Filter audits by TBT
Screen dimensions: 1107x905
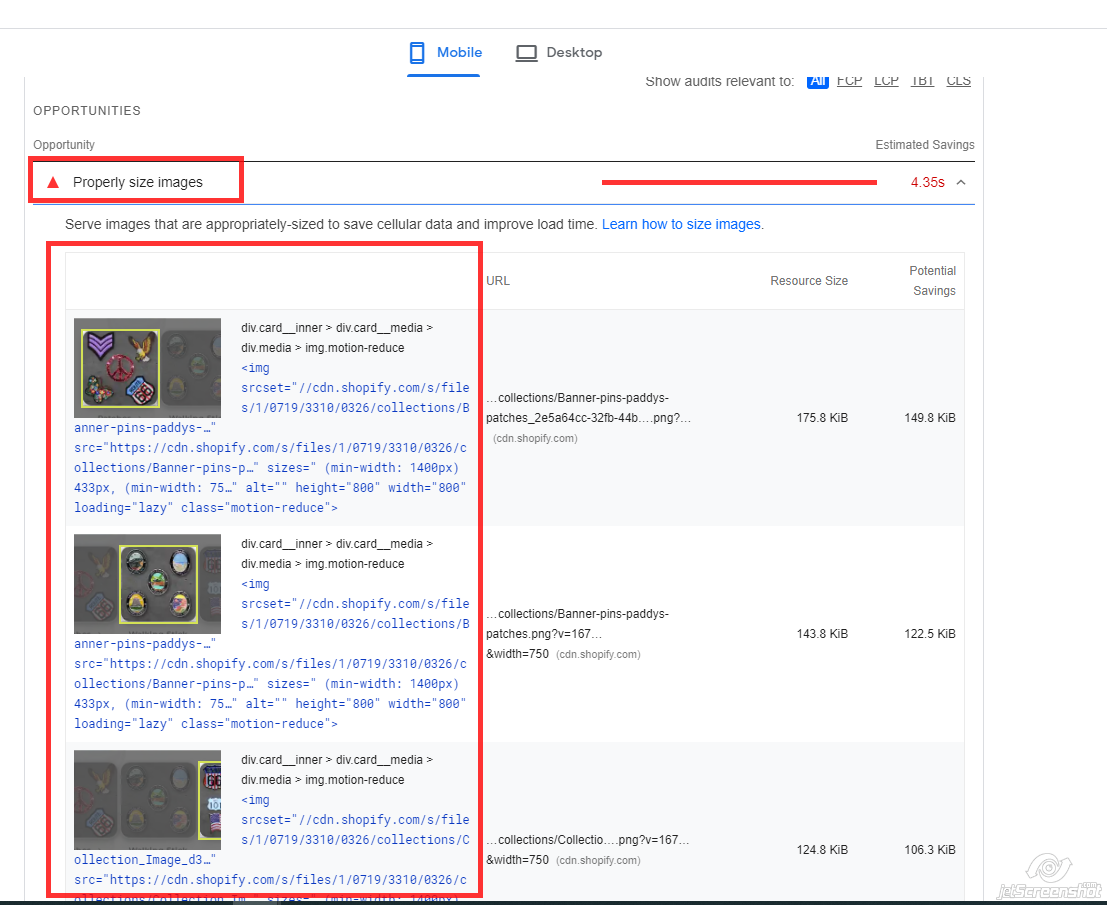[922, 81]
